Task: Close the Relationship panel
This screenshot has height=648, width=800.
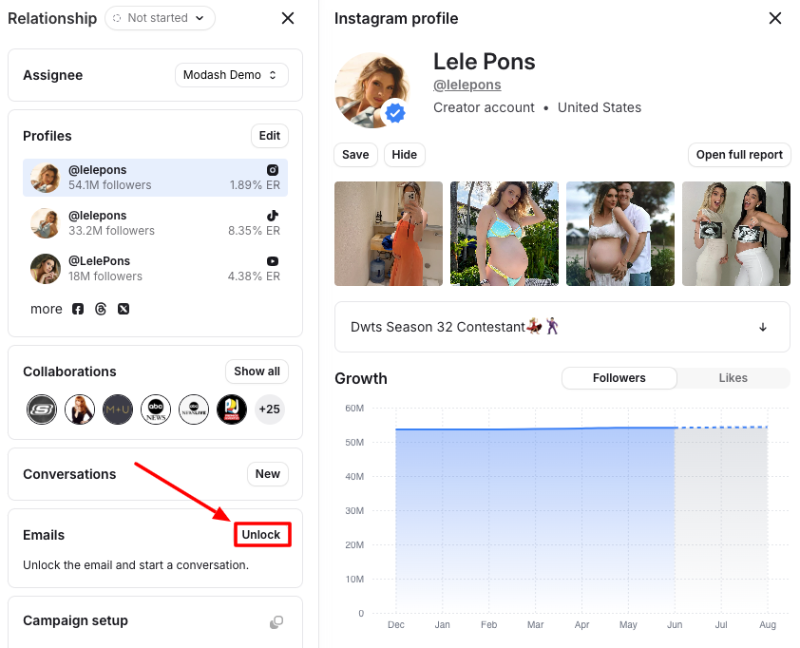Action: click(x=288, y=18)
